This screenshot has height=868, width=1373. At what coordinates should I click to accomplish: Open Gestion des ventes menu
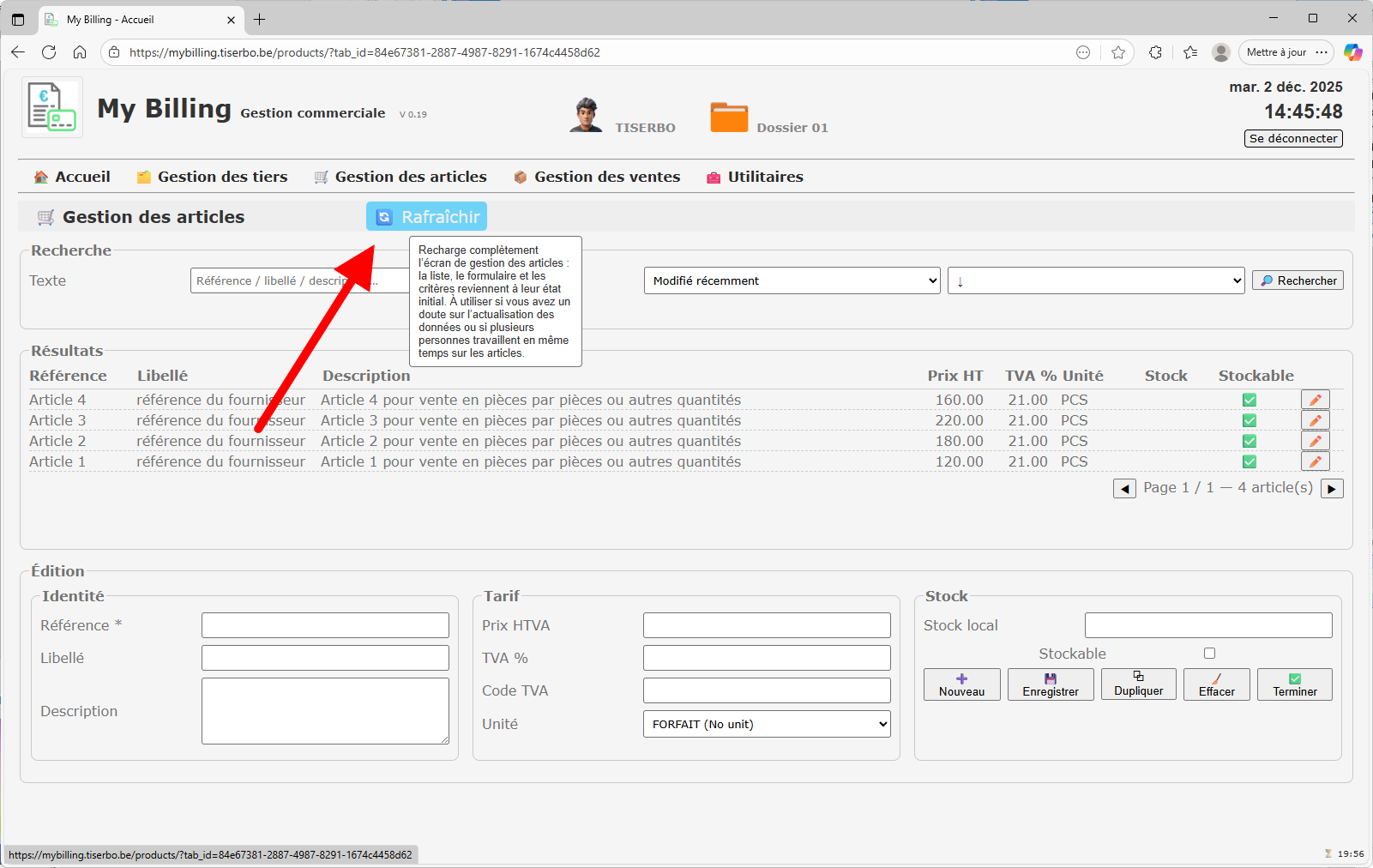(606, 177)
